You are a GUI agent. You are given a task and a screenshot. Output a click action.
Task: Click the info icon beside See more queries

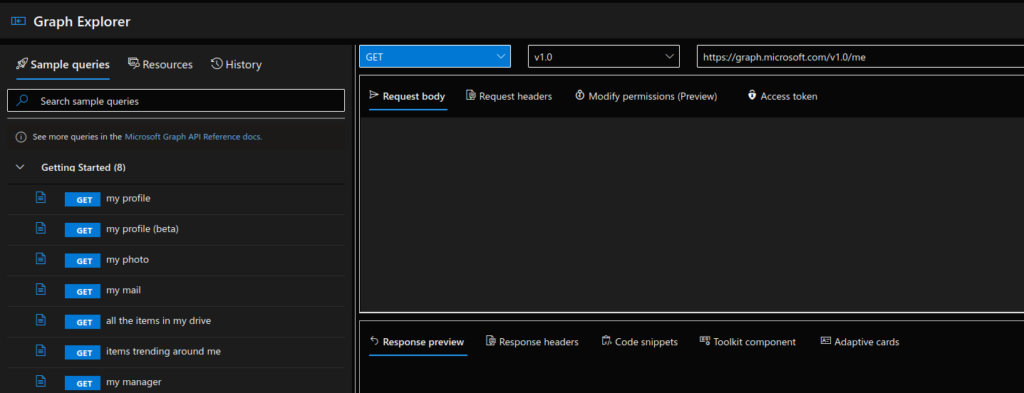point(21,137)
